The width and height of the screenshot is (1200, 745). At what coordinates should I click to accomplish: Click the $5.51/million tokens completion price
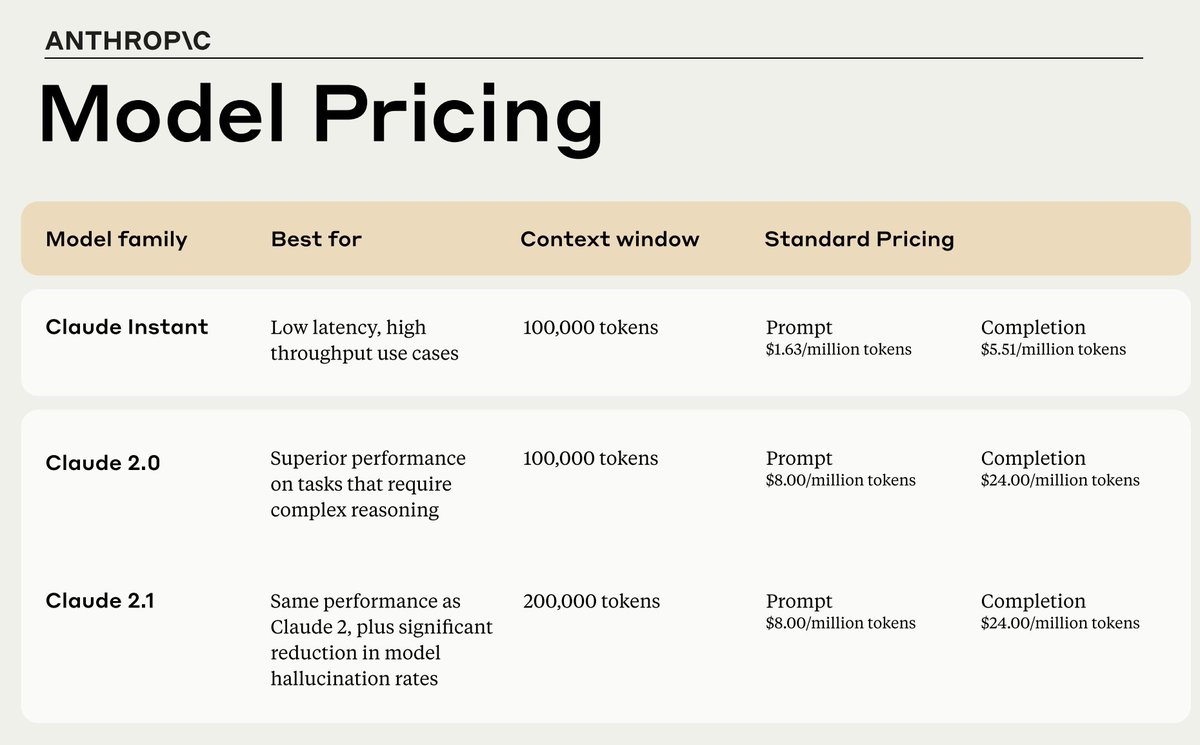click(1053, 350)
